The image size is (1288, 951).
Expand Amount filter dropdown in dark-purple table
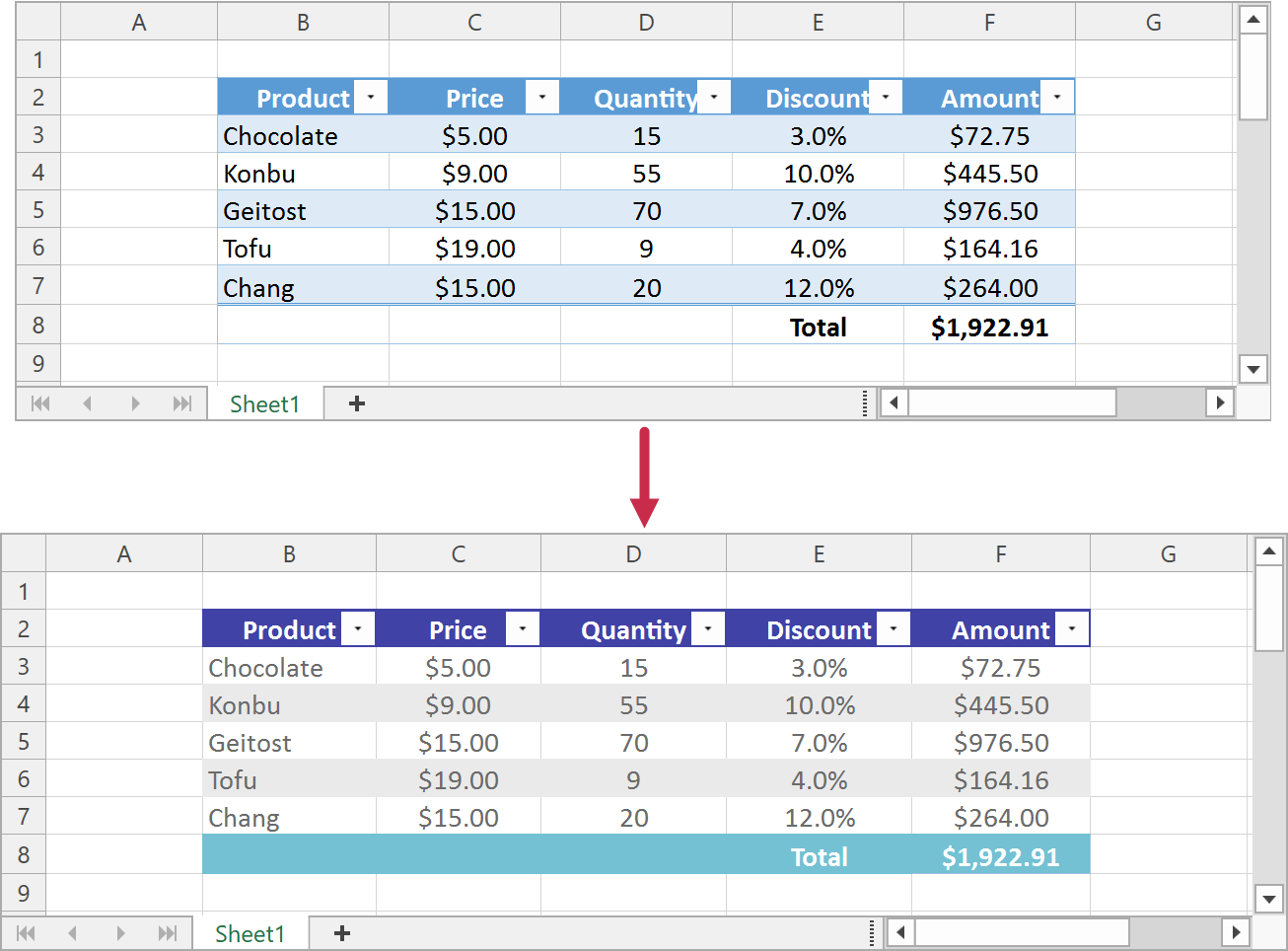click(x=1072, y=628)
